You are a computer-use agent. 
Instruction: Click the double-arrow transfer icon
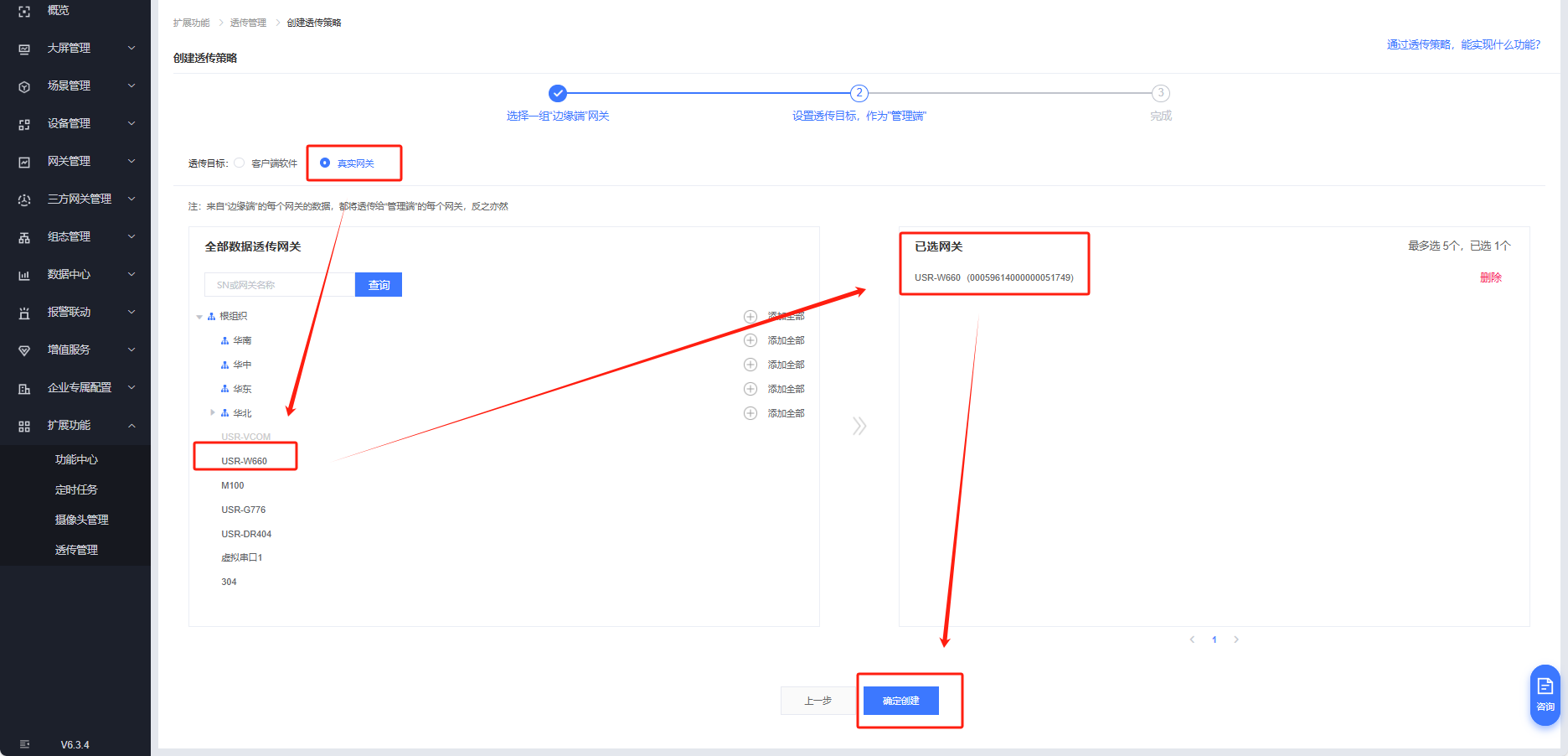pos(859,426)
